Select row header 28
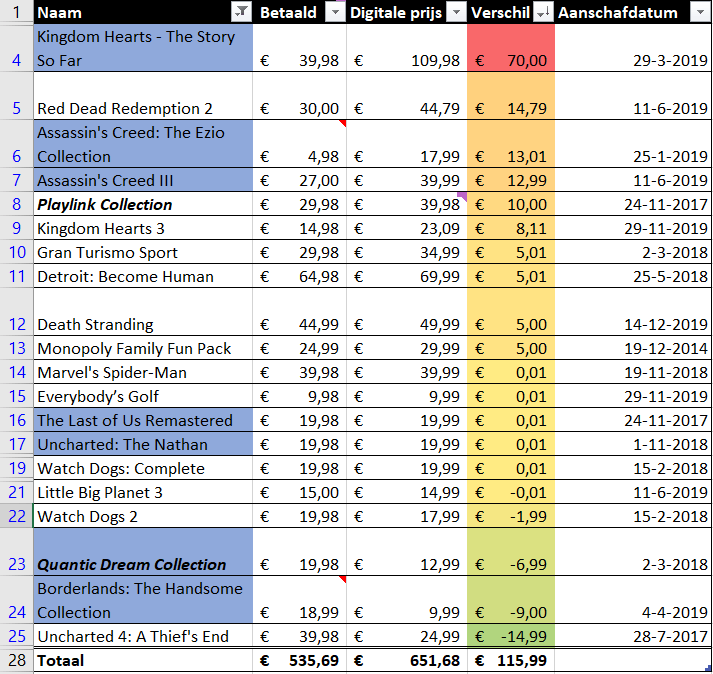 pyautogui.click(x=16, y=660)
